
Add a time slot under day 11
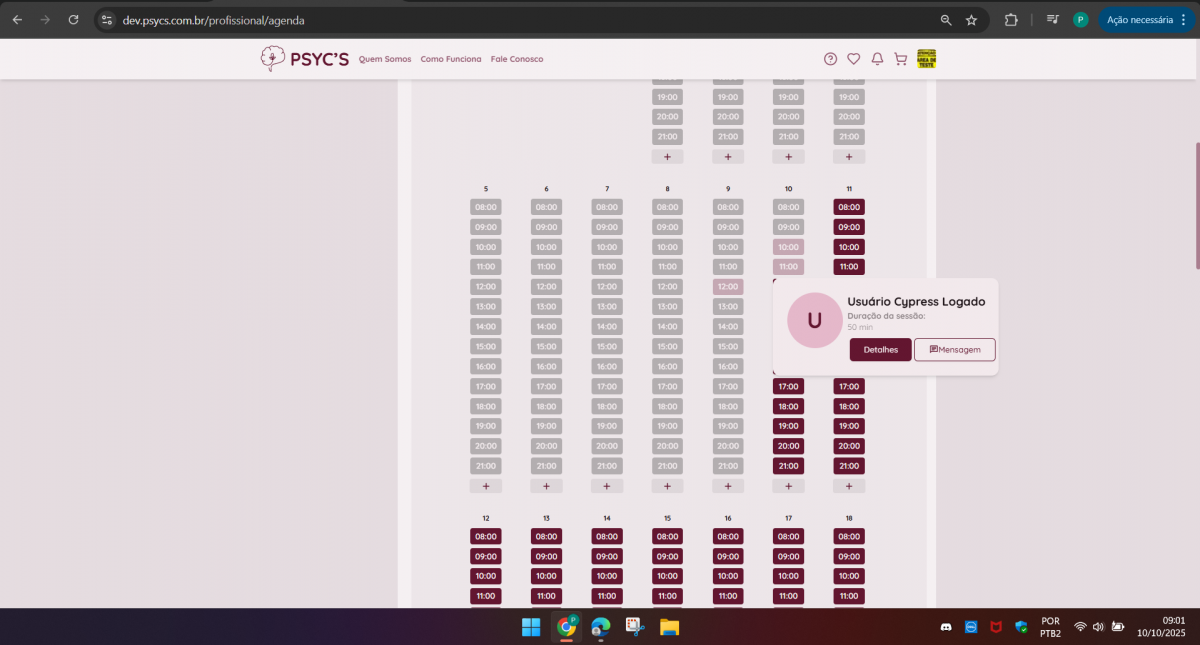click(x=849, y=486)
